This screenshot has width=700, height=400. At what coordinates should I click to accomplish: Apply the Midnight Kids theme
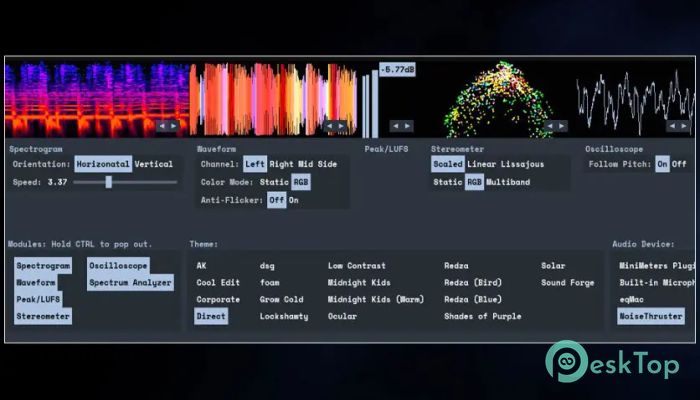359,283
